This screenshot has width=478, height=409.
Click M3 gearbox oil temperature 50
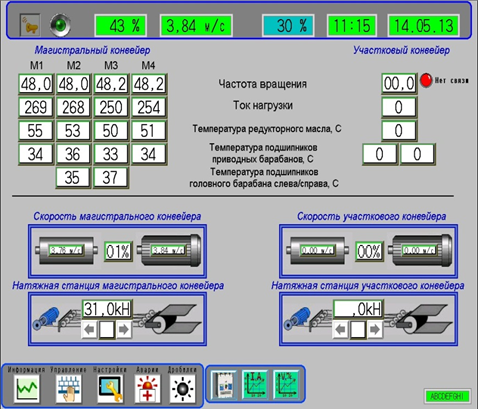tap(111, 131)
